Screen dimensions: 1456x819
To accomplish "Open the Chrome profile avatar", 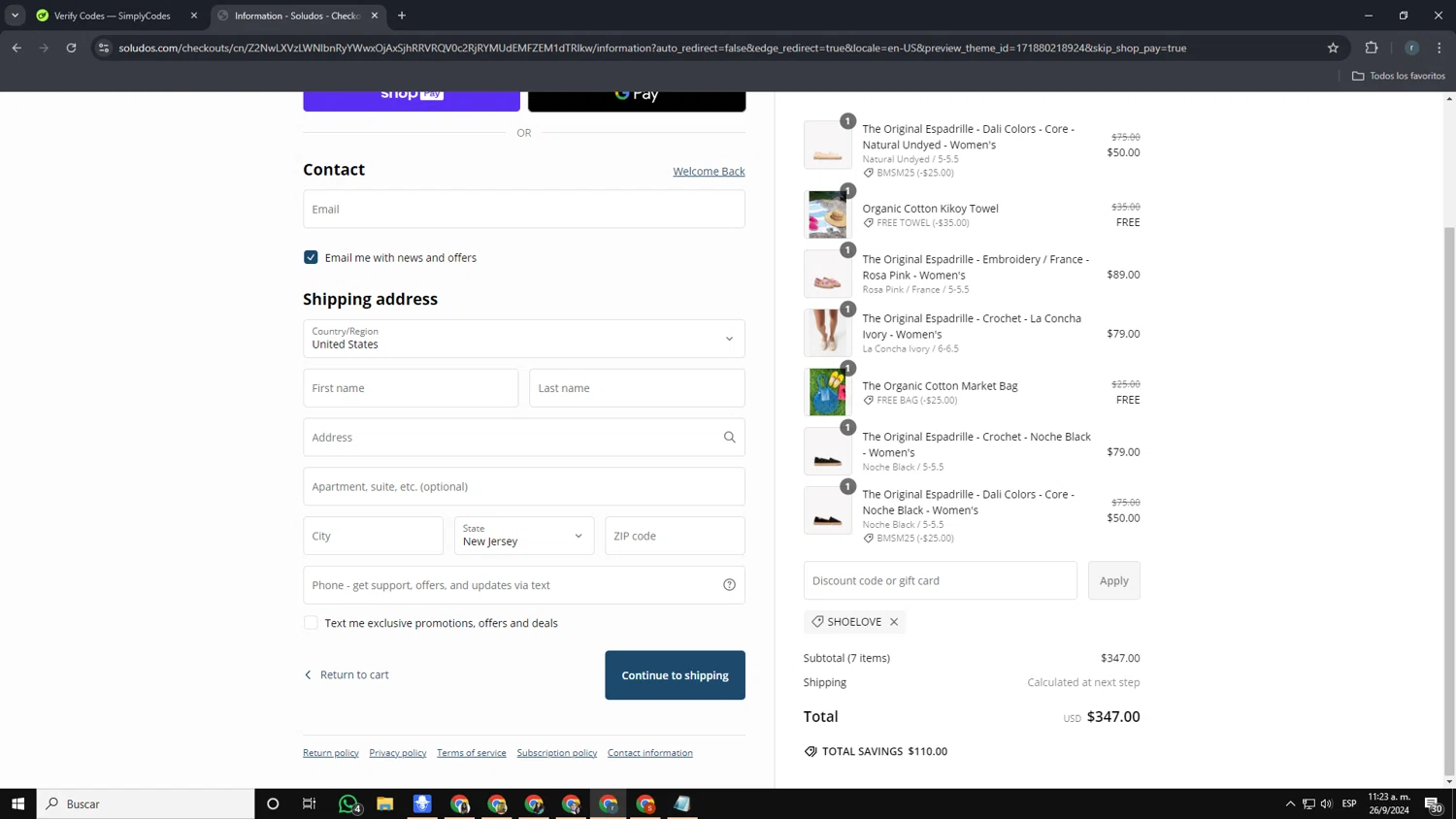I will pos(1411,48).
